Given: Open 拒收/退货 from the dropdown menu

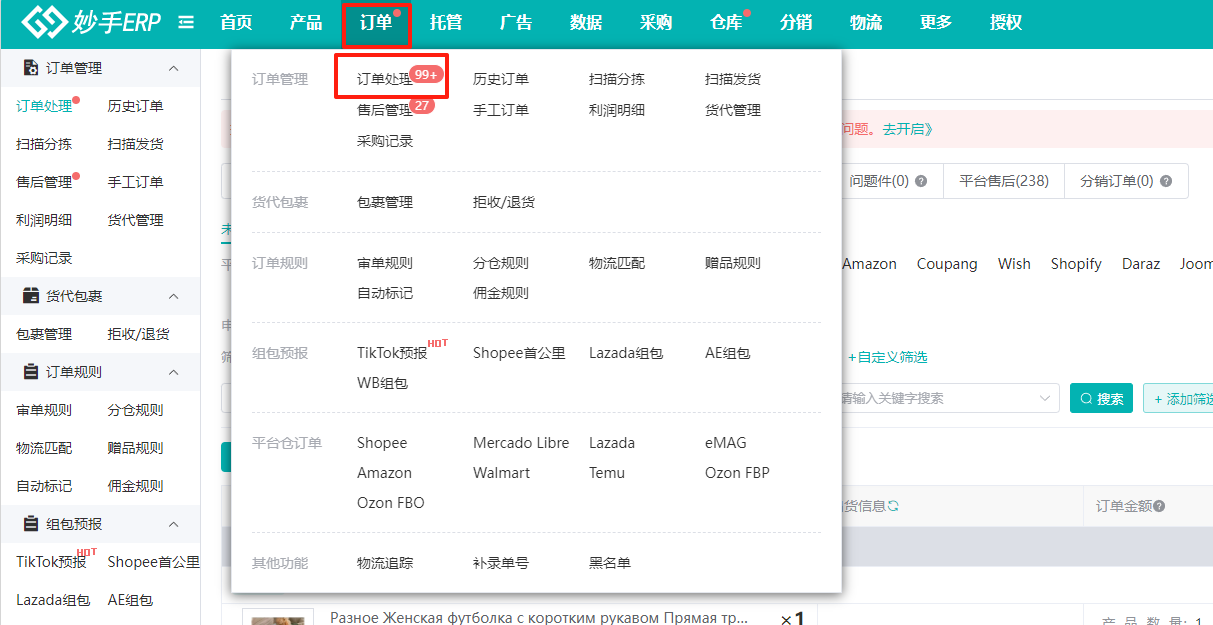Looking at the screenshot, I should 504,202.
